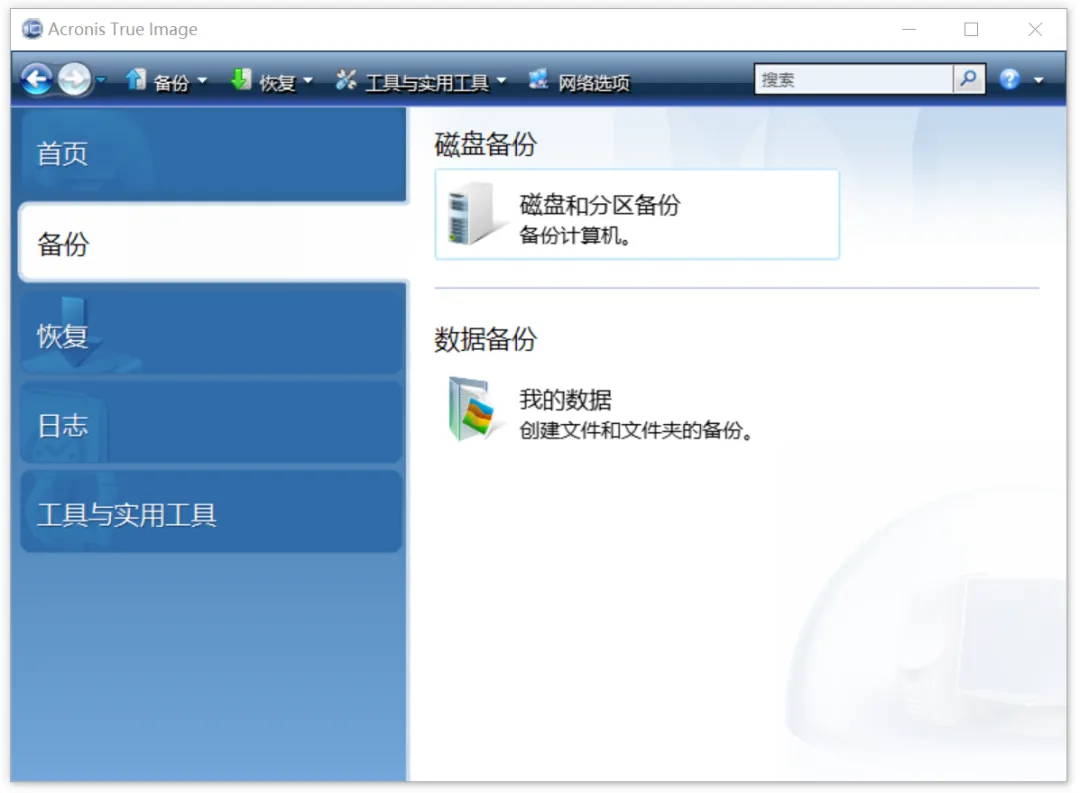Close the Acronis True Image window
The height and width of the screenshot is (793, 1080).
[x=1035, y=29]
